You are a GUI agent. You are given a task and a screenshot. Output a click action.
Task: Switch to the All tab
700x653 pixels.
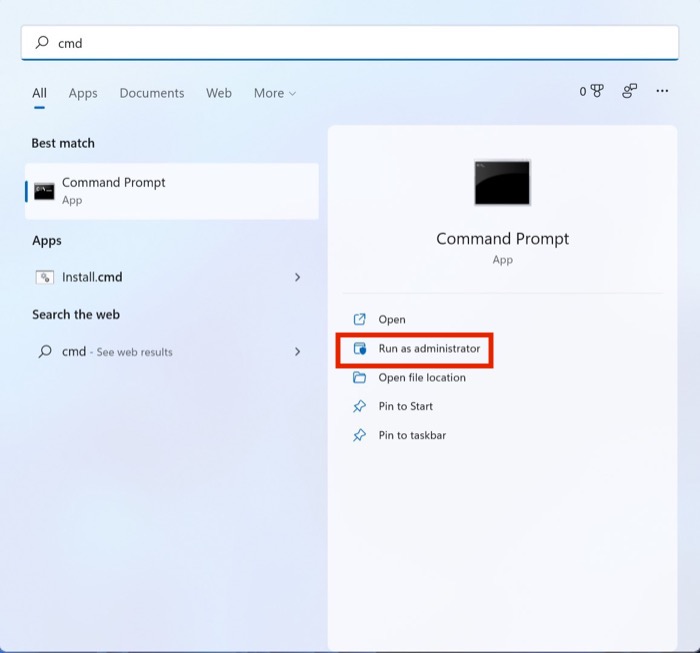coord(39,93)
